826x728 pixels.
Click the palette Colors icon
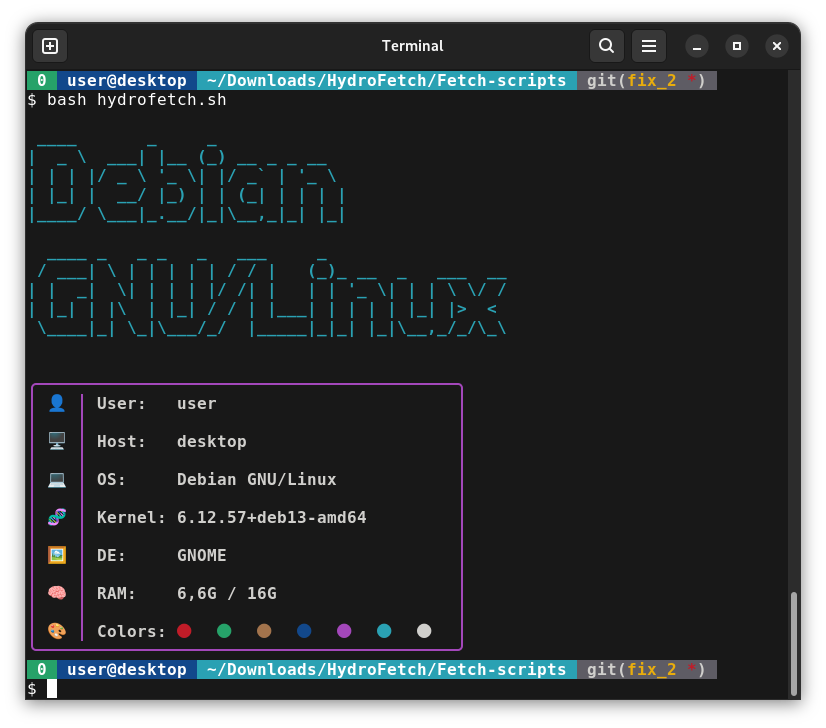[x=57, y=631]
